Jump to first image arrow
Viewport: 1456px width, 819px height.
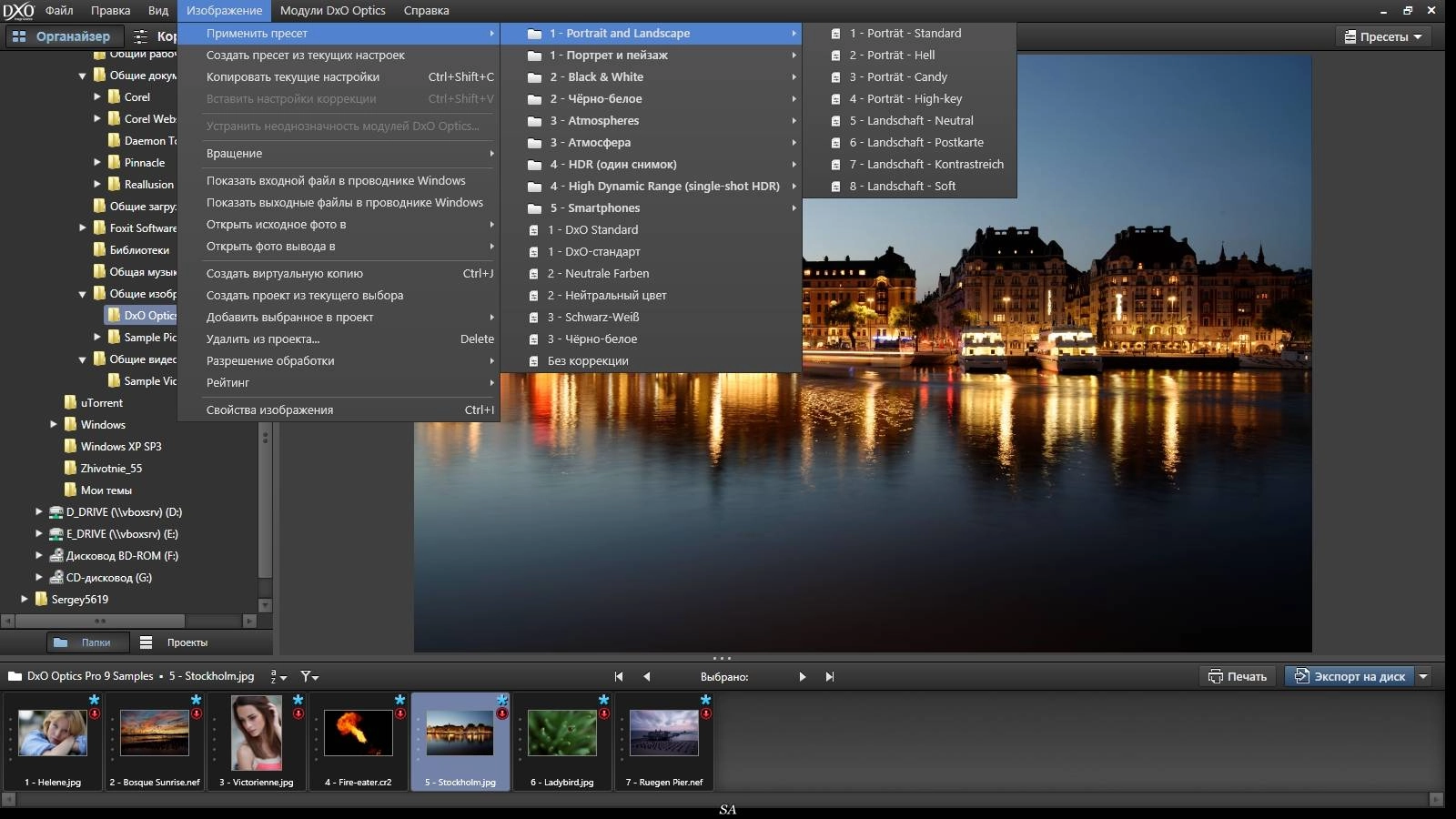point(619,676)
